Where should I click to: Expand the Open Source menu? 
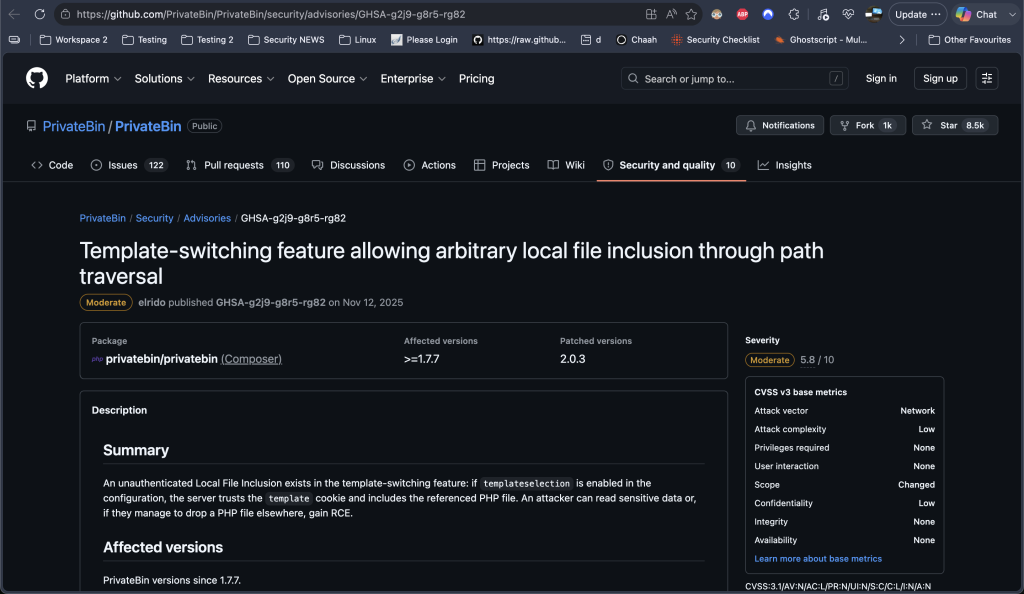[327, 78]
